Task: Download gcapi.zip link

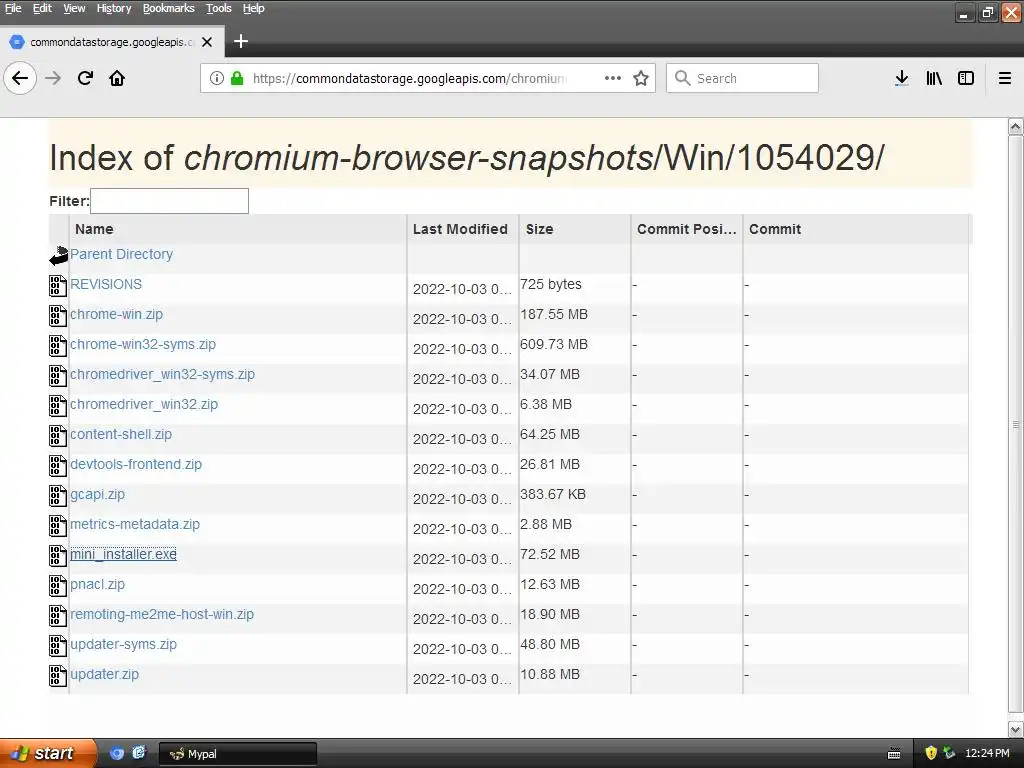Action: [x=97, y=494]
